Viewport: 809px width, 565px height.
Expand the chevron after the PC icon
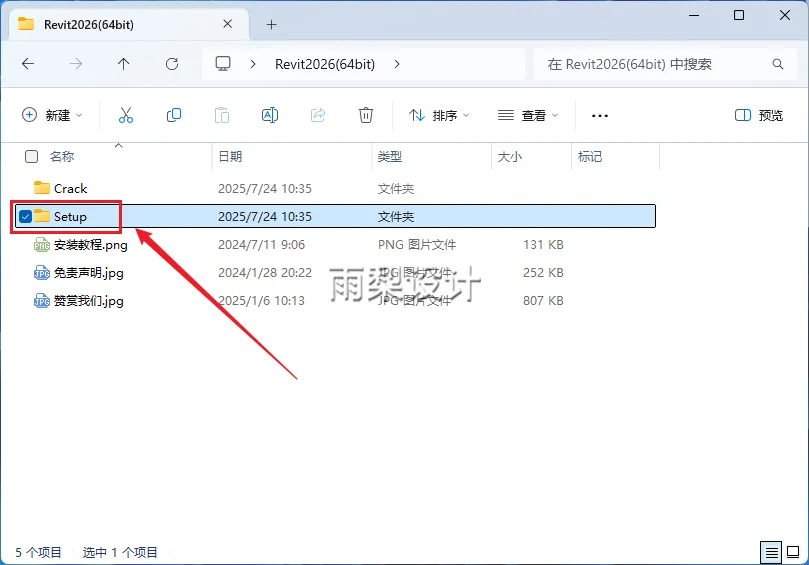(253, 64)
